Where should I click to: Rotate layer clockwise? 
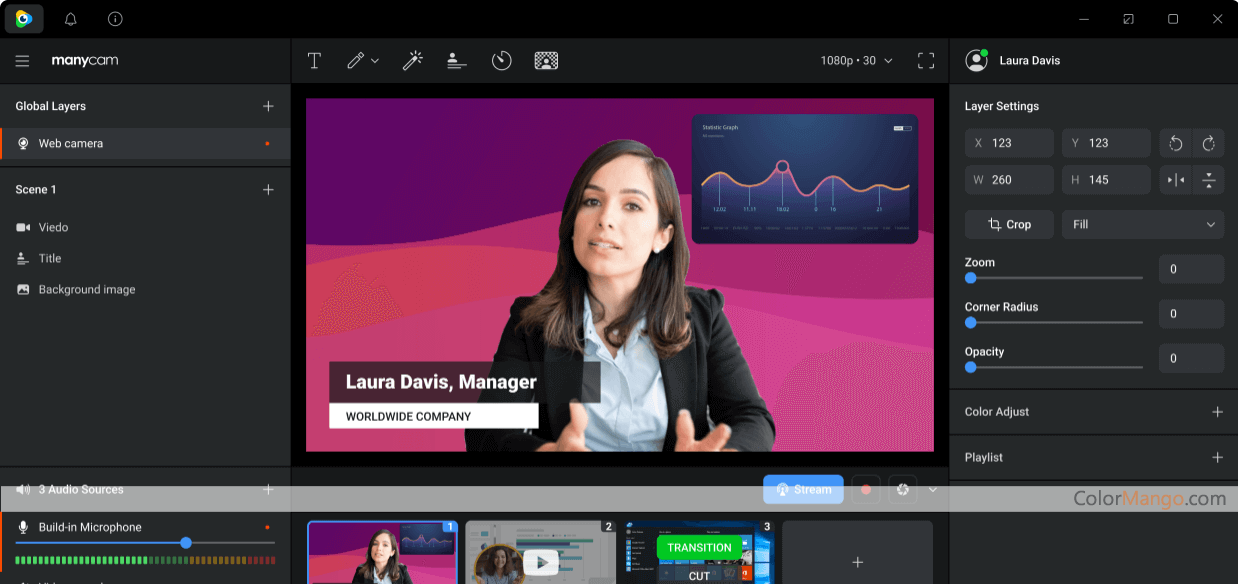point(1209,143)
